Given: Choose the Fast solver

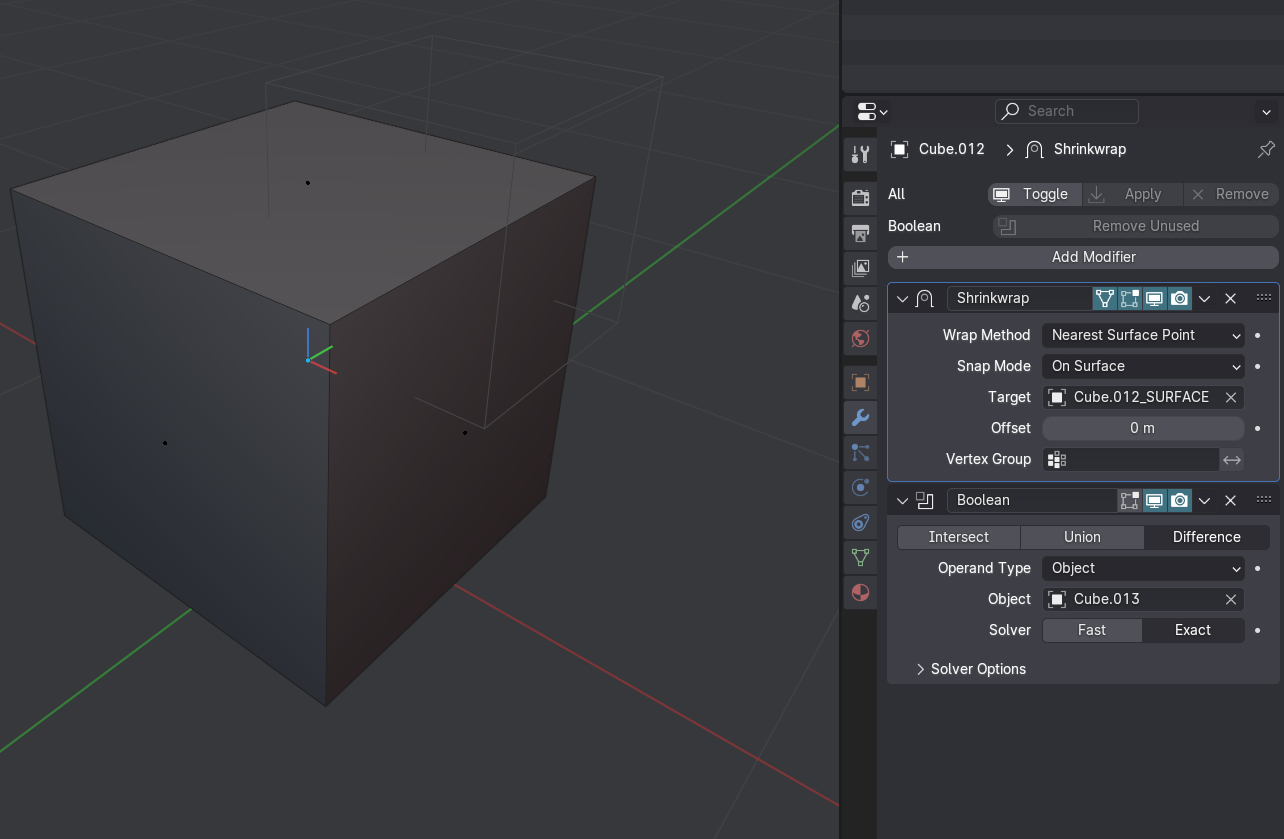Looking at the screenshot, I should (1092, 630).
